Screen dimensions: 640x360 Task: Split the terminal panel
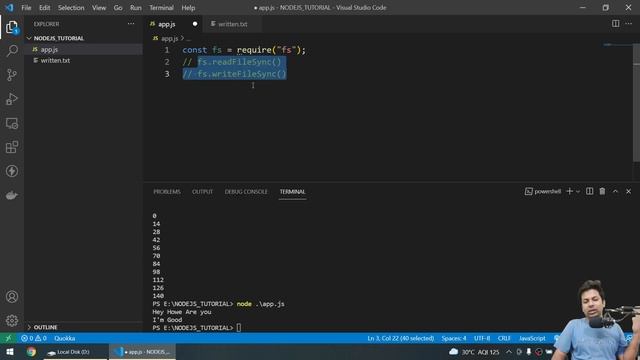pos(589,191)
